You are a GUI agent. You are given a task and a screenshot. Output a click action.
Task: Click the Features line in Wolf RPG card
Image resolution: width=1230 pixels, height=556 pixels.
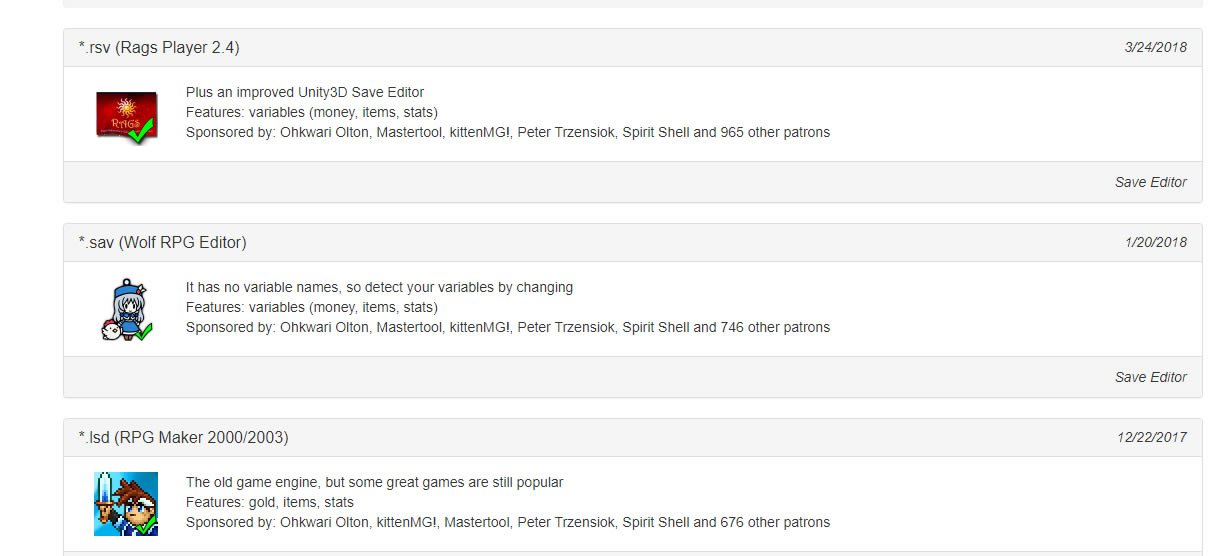pos(312,307)
